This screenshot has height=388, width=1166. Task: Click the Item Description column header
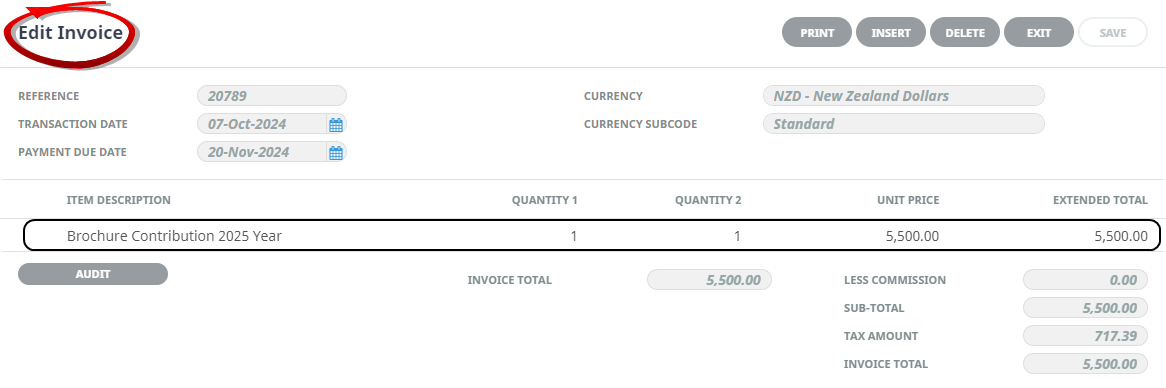point(118,200)
